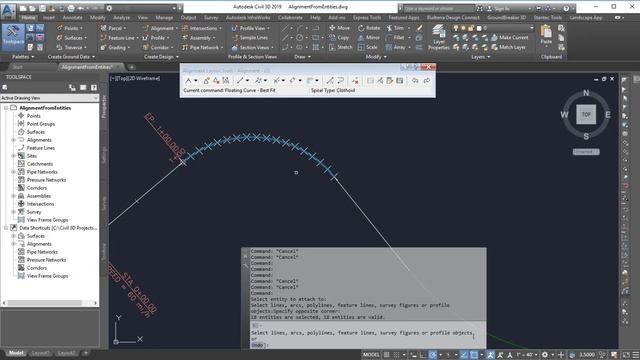Open the Create Design panel title
This screenshot has width=640, height=360.
(x=161, y=57)
